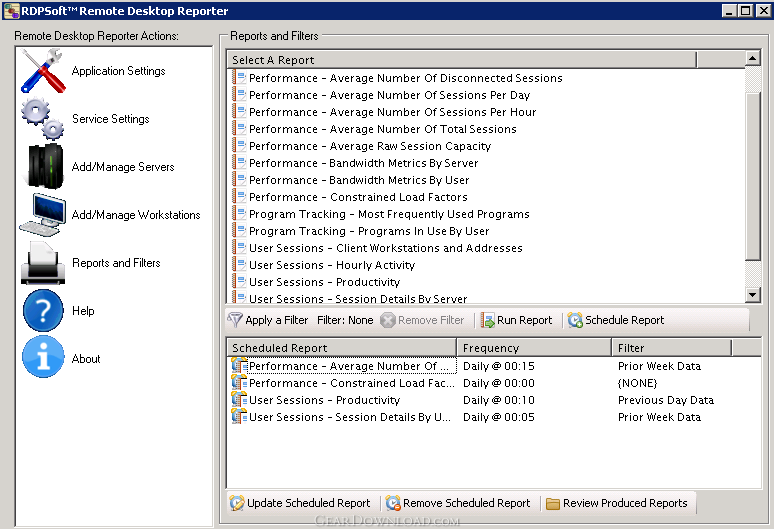Select Performance - Average Raw Session Capacity
774x529 pixels.
coord(370,146)
